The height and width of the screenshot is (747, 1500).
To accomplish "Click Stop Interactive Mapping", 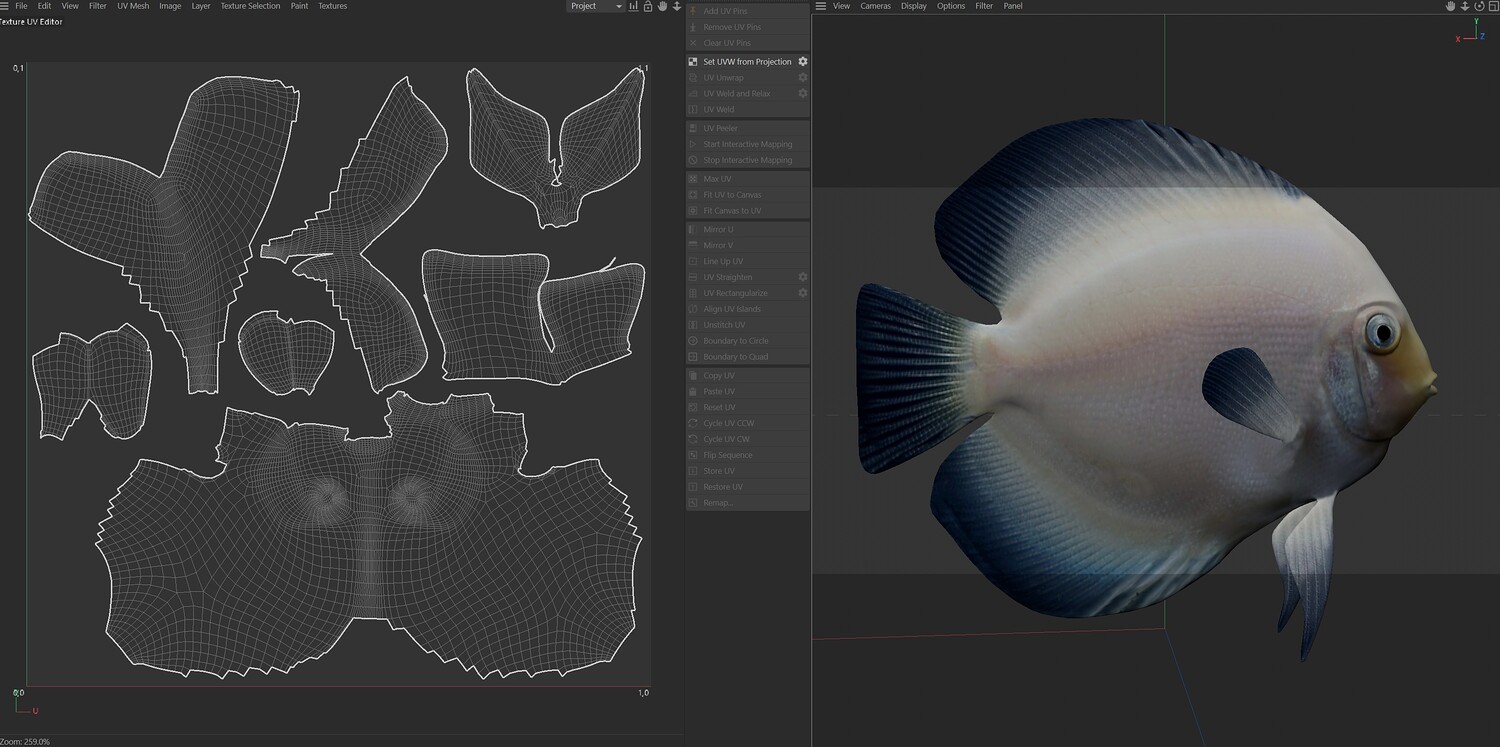I will [x=748, y=160].
